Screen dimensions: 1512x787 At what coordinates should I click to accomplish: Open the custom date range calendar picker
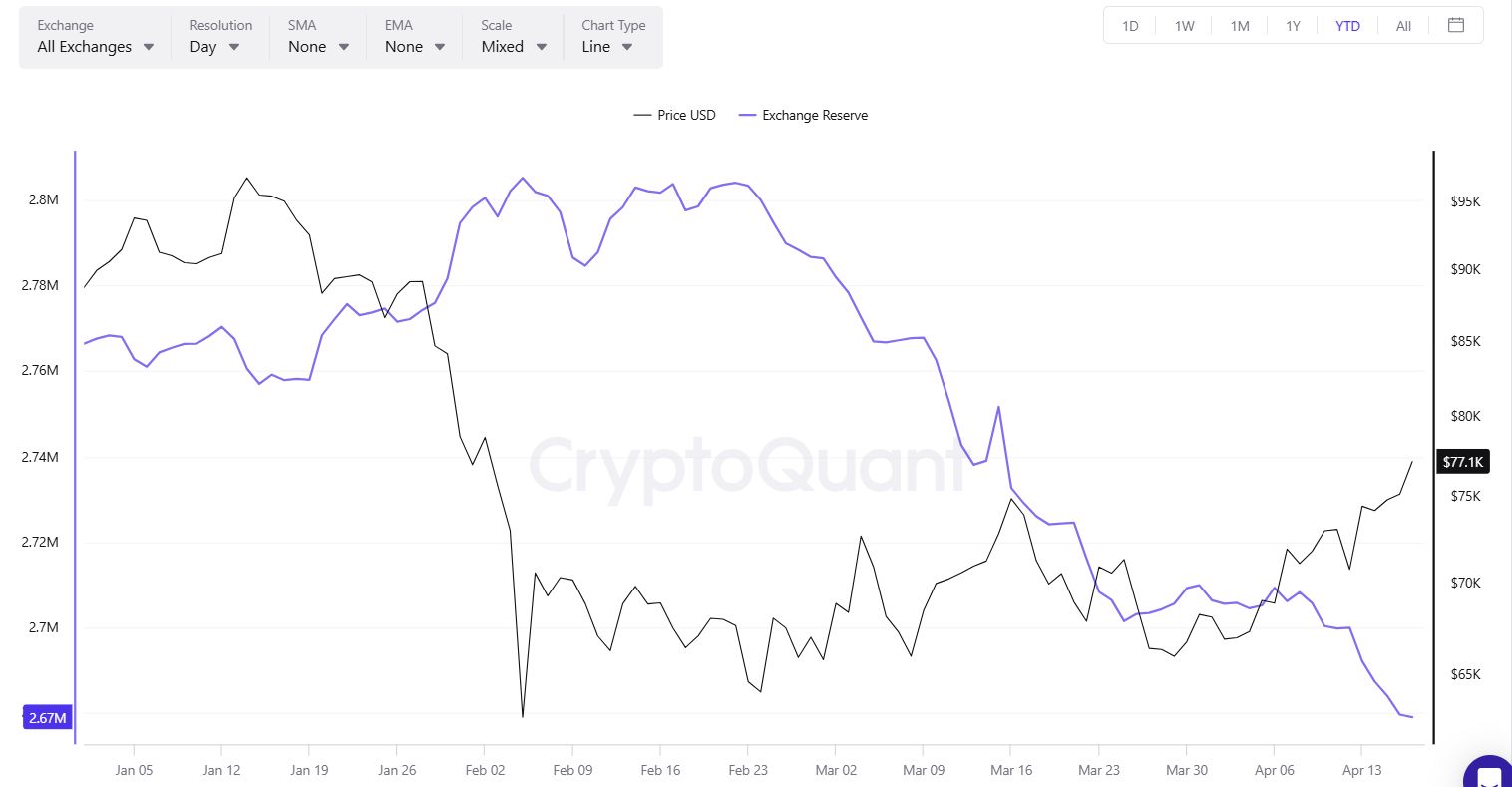[x=1456, y=26]
